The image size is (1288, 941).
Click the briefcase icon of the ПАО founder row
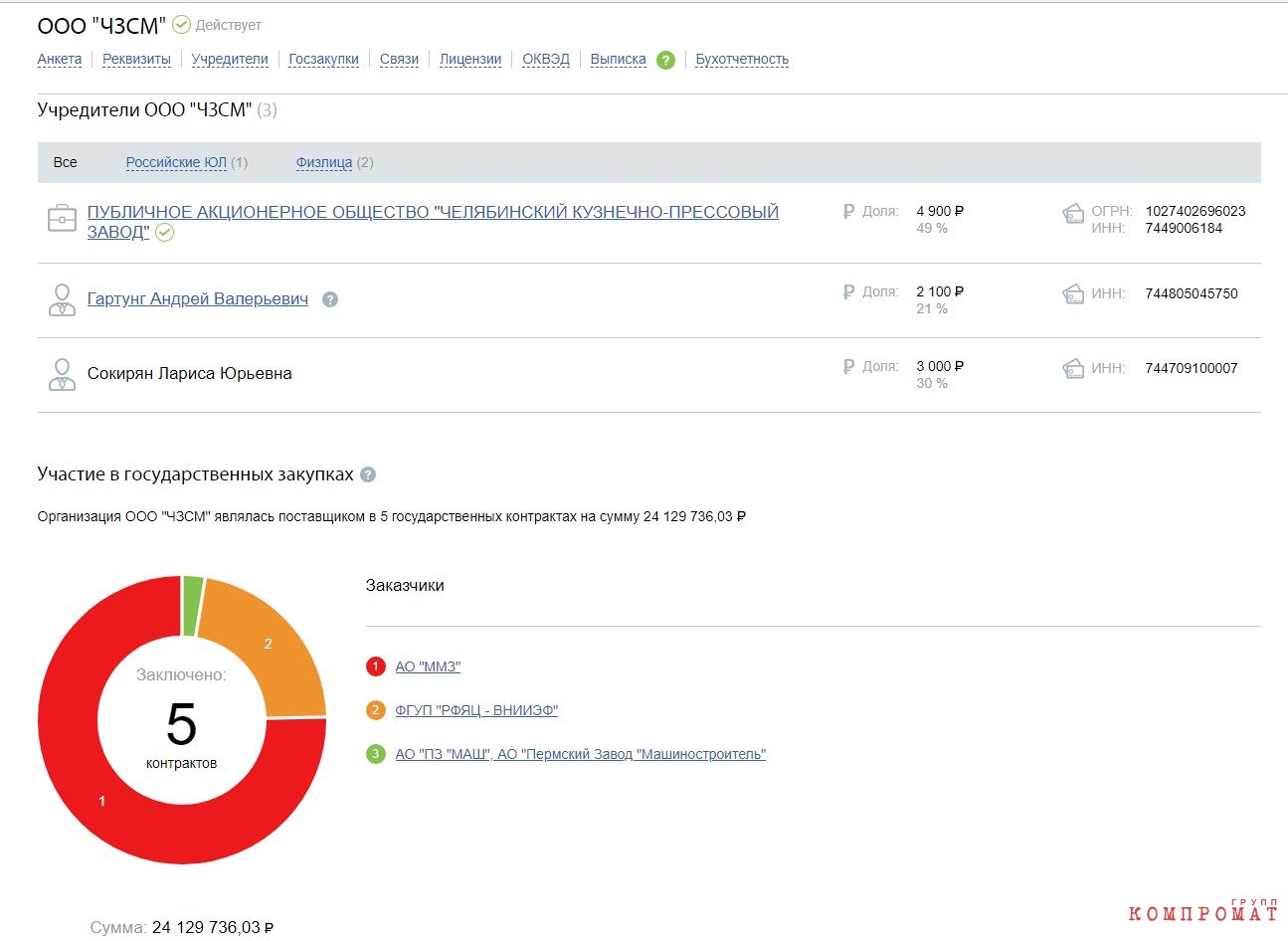point(62,218)
